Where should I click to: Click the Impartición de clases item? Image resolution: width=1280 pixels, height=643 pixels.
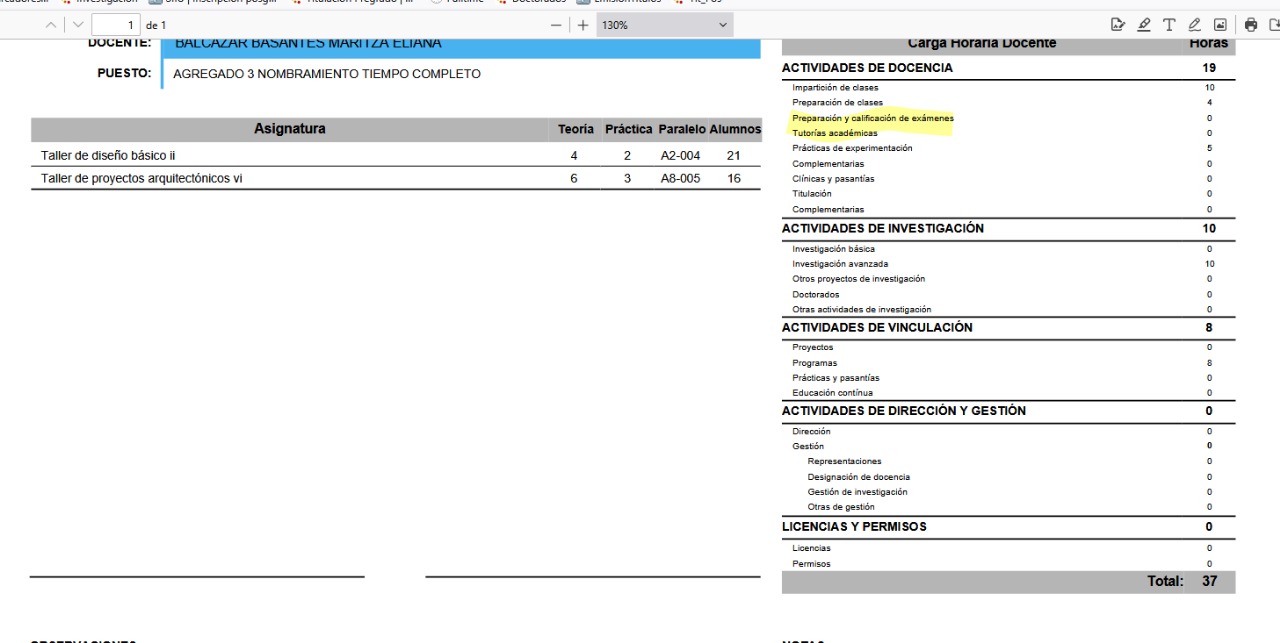(x=835, y=88)
